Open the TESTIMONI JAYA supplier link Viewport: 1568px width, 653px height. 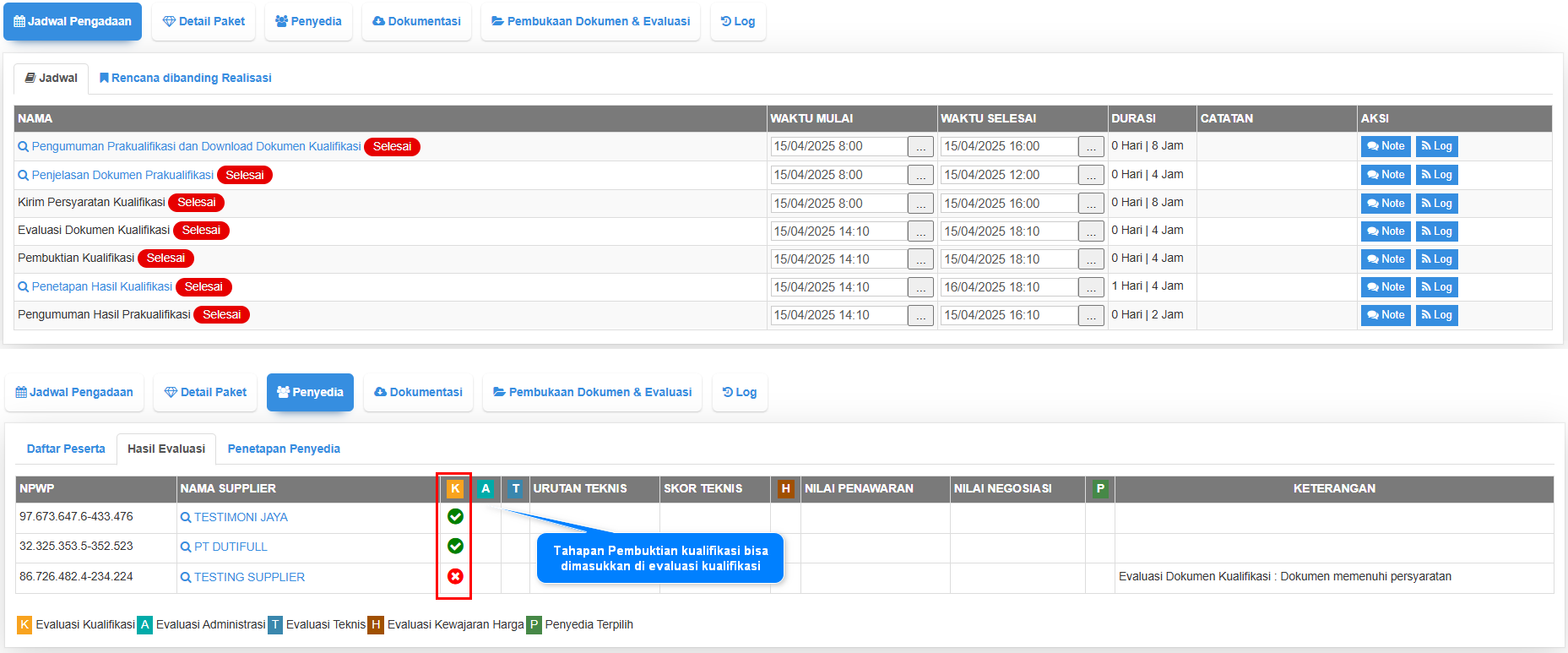tap(241, 517)
